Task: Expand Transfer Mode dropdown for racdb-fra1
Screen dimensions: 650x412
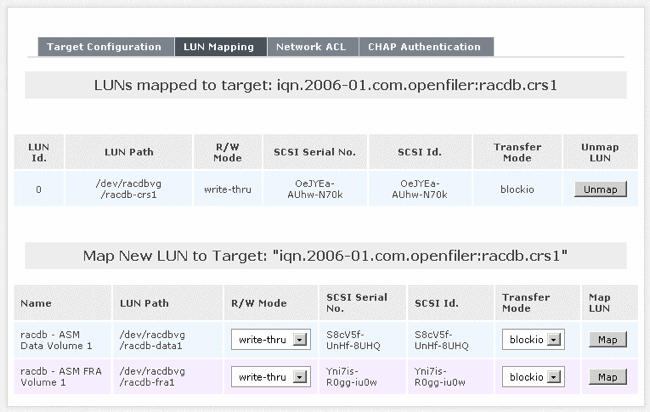Action: pyautogui.click(x=531, y=377)
